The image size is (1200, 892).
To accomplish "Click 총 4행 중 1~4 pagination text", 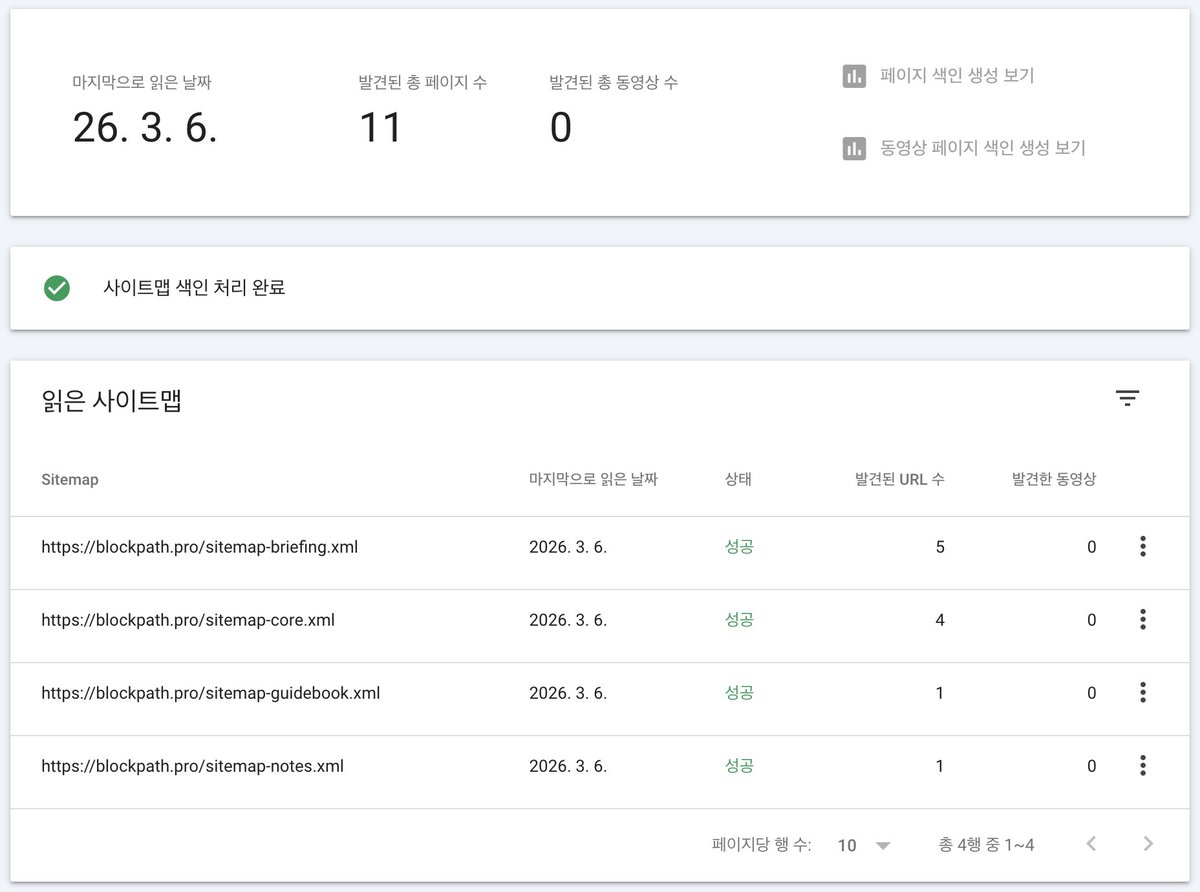I will 986,845.
